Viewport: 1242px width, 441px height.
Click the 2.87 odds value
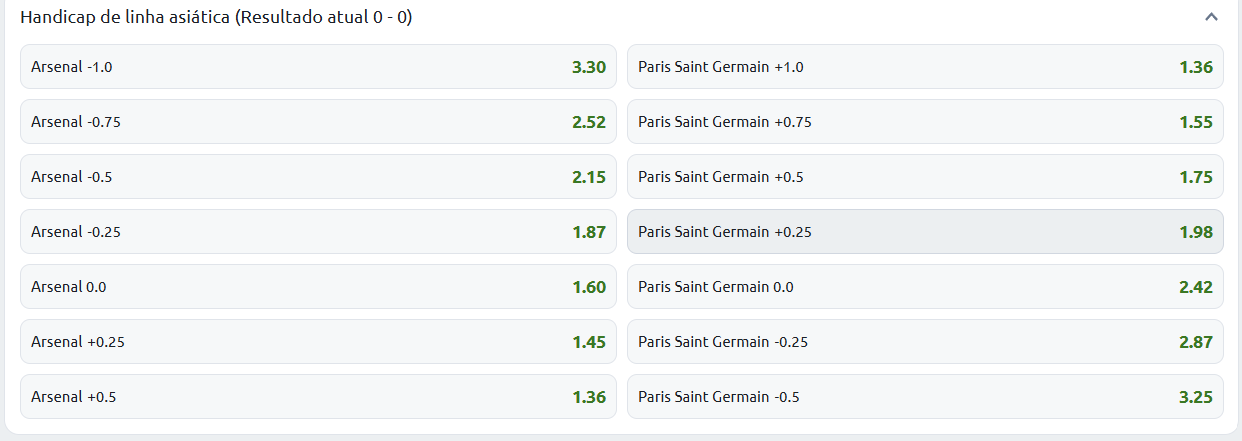[x=1195, y=342]
